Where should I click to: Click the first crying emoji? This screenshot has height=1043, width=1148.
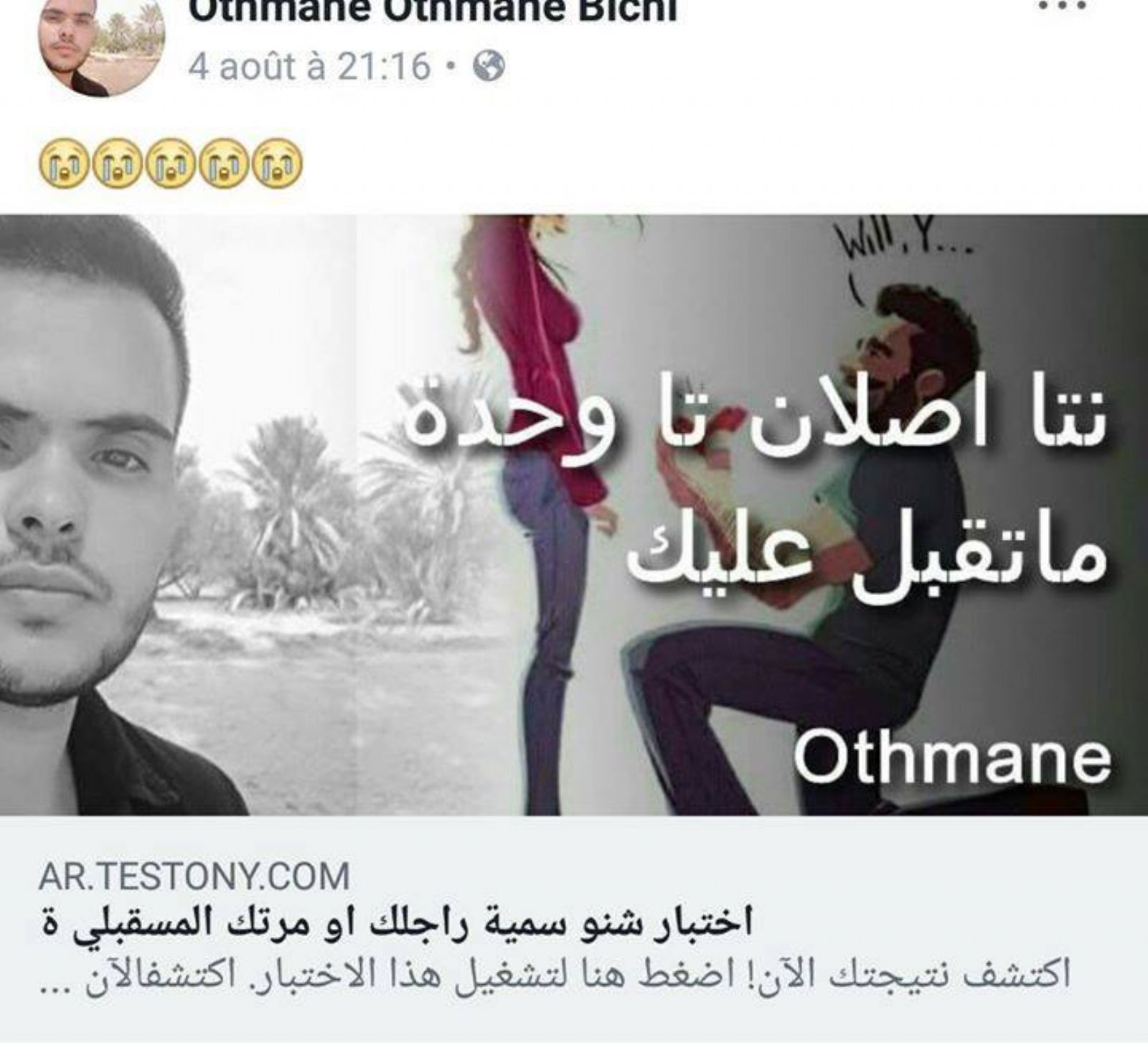click(63, 163)
